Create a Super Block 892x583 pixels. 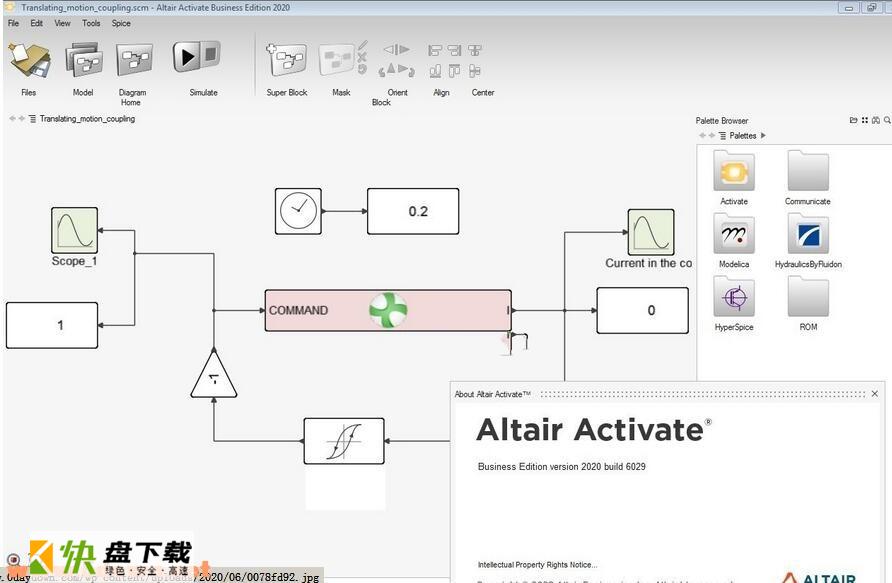pyautogui.click(x=286, y=60)
